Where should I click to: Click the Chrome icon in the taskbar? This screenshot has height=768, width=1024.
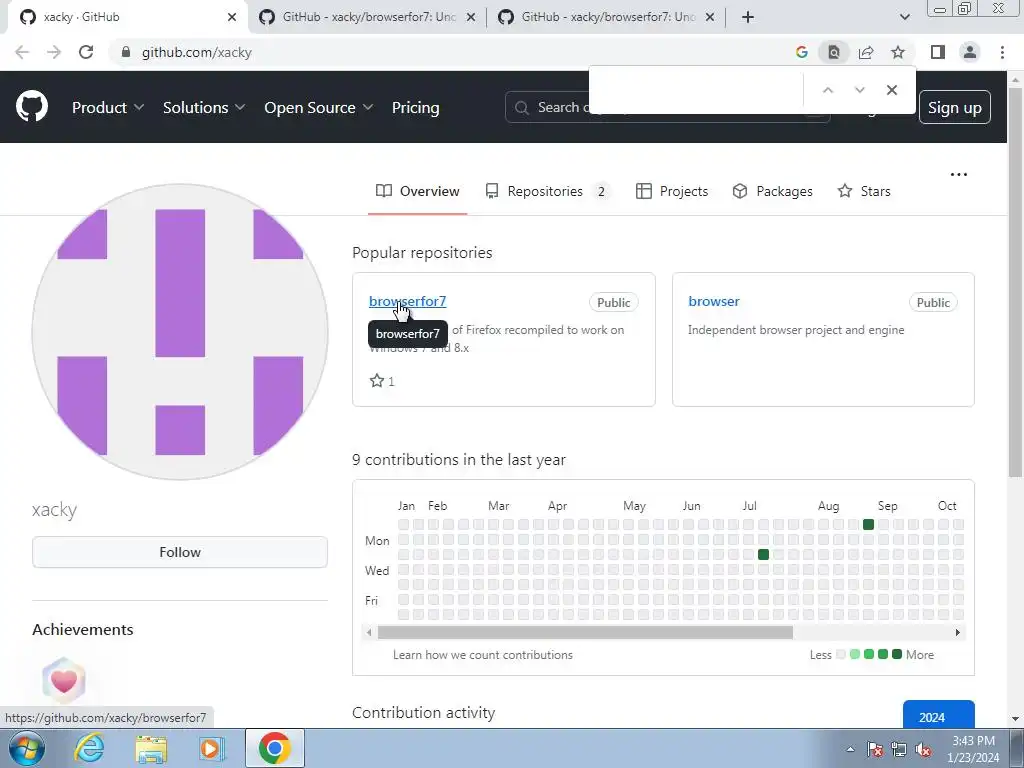(x=274, y=748)
